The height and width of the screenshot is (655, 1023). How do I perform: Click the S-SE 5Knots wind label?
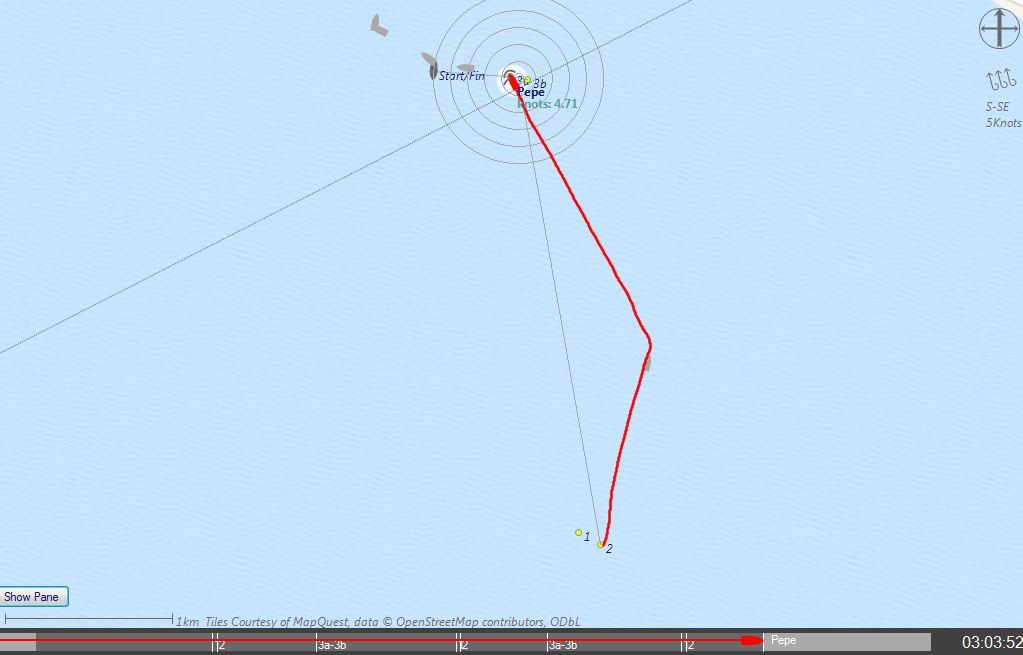click(1003, 115)
